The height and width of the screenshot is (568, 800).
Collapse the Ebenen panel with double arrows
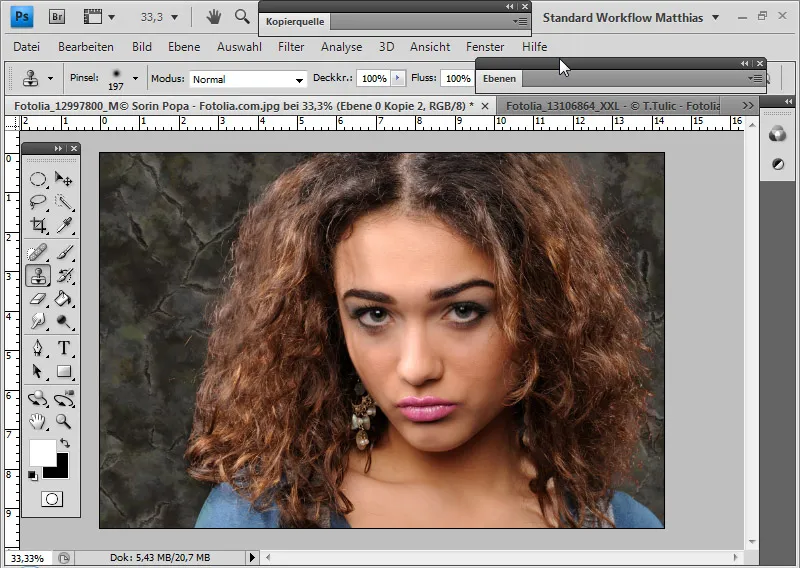point(744,64)
